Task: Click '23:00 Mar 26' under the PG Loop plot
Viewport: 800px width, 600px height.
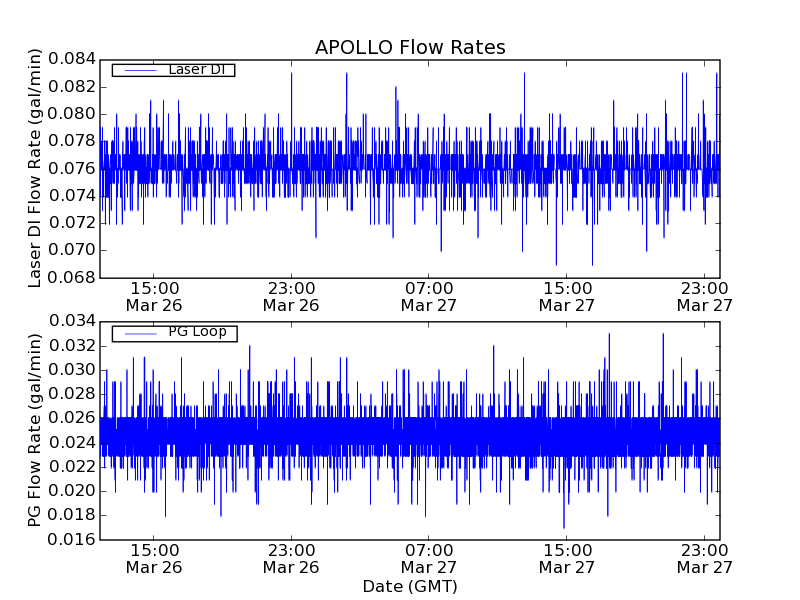Action: [291, 559]
